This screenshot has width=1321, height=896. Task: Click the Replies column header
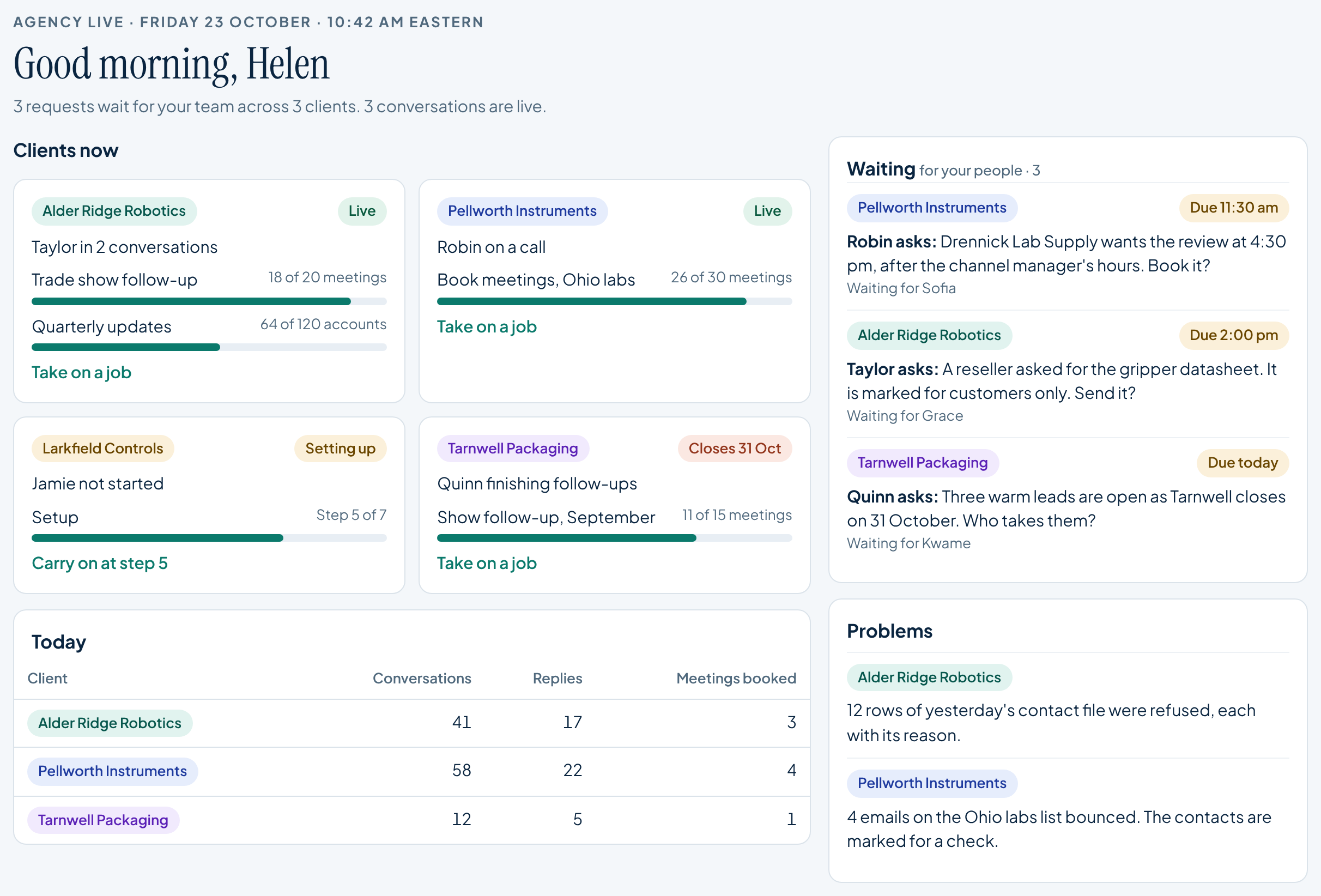coord(557,678)
